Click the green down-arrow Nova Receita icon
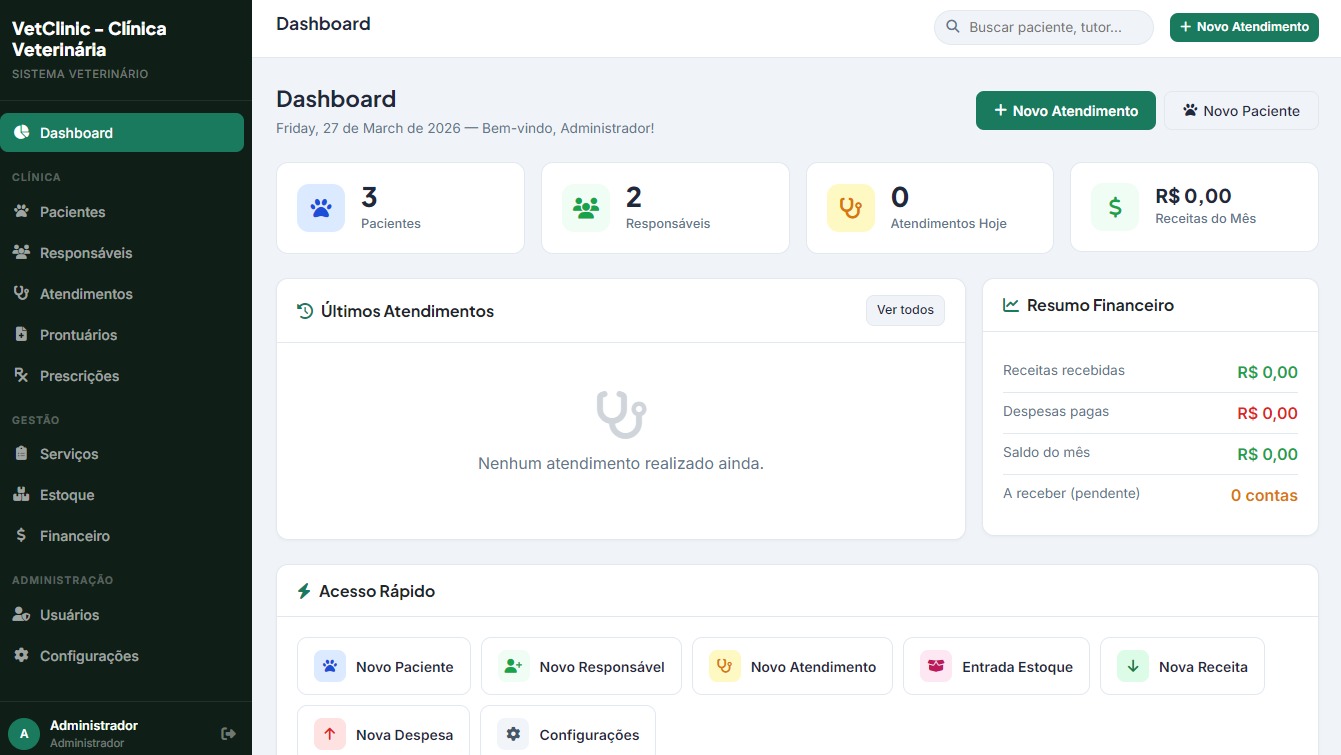Image resolution: width=1341 pixels, height=755 pixels. pos(1133,667)
